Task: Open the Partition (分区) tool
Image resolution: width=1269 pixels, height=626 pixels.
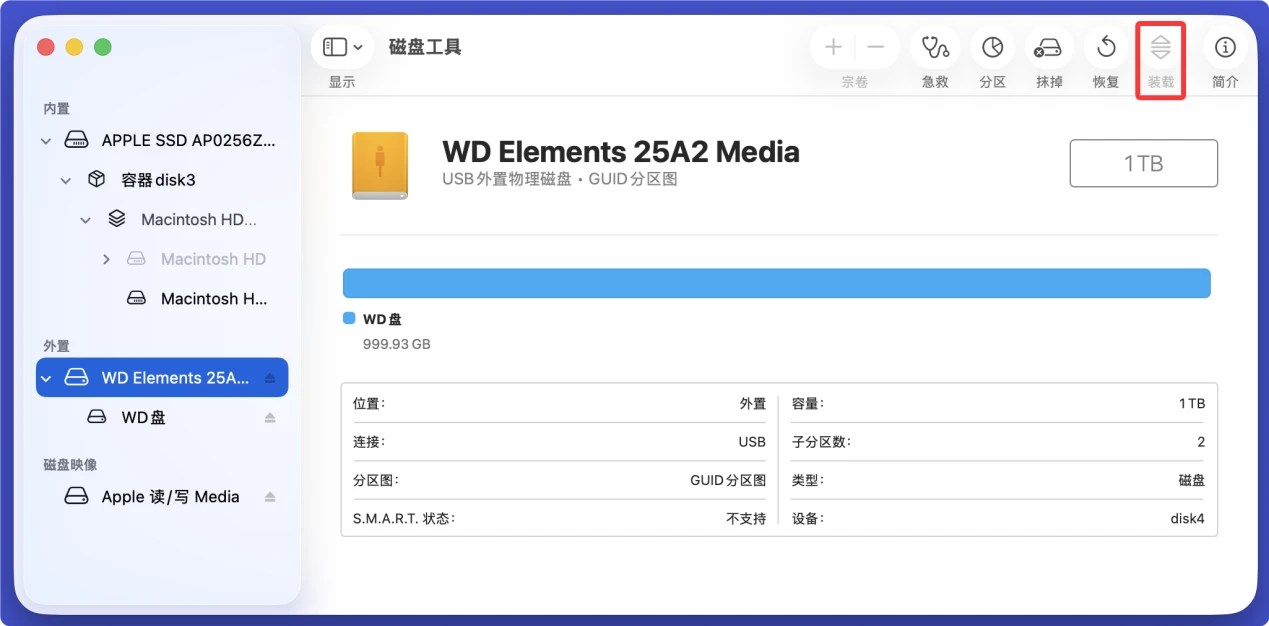Action: coord(992,47)
